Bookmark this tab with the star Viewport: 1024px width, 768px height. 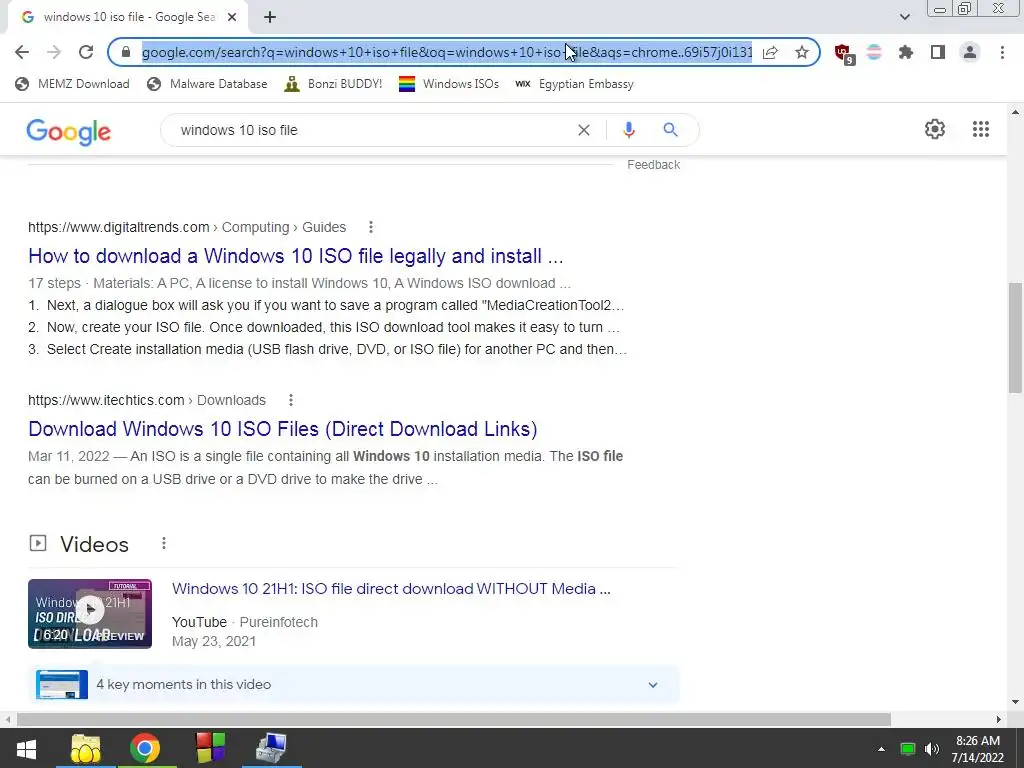[802, 52]
